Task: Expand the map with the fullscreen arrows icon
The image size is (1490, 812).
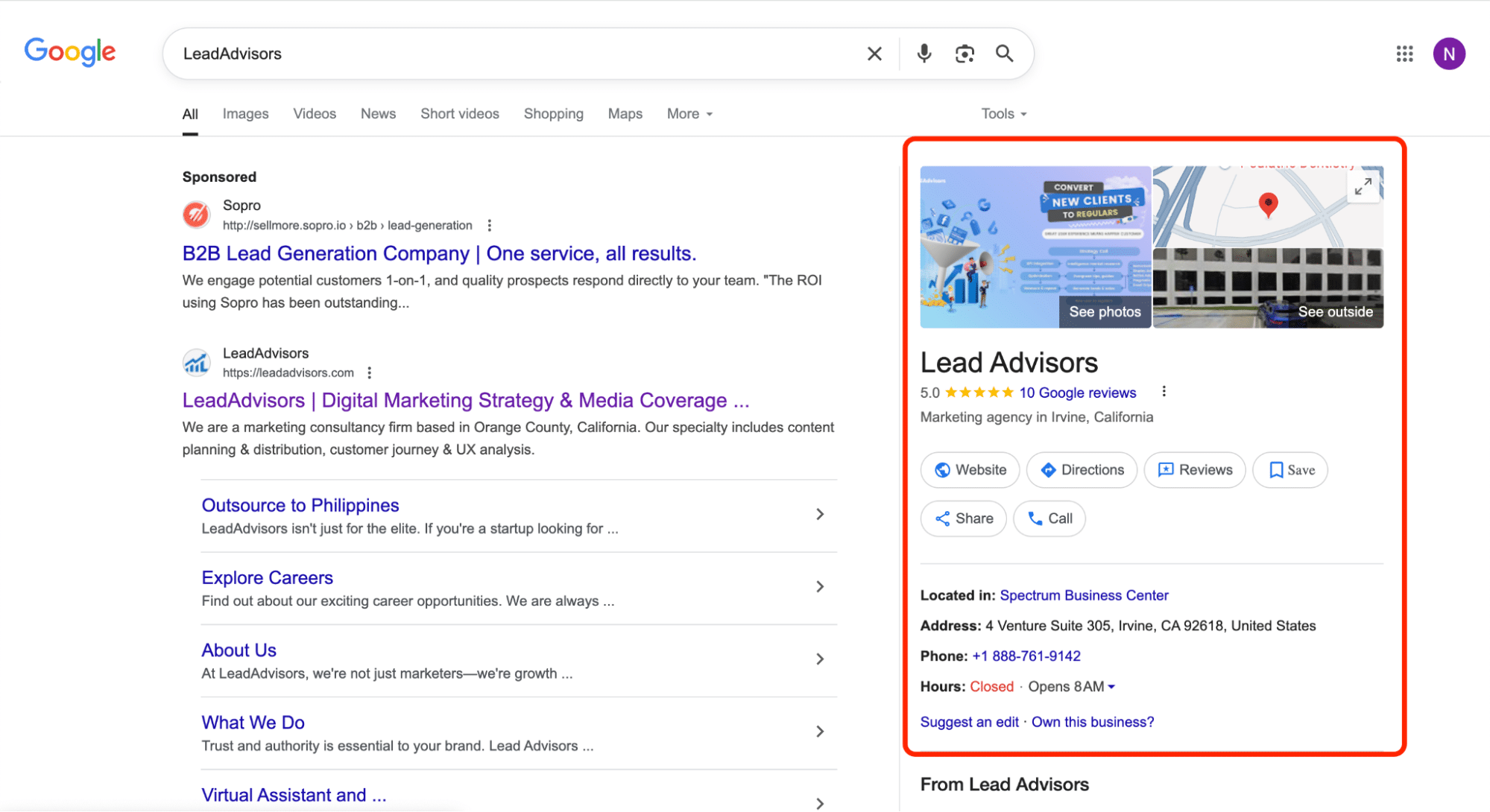Action: click(x=1363, y=186)
